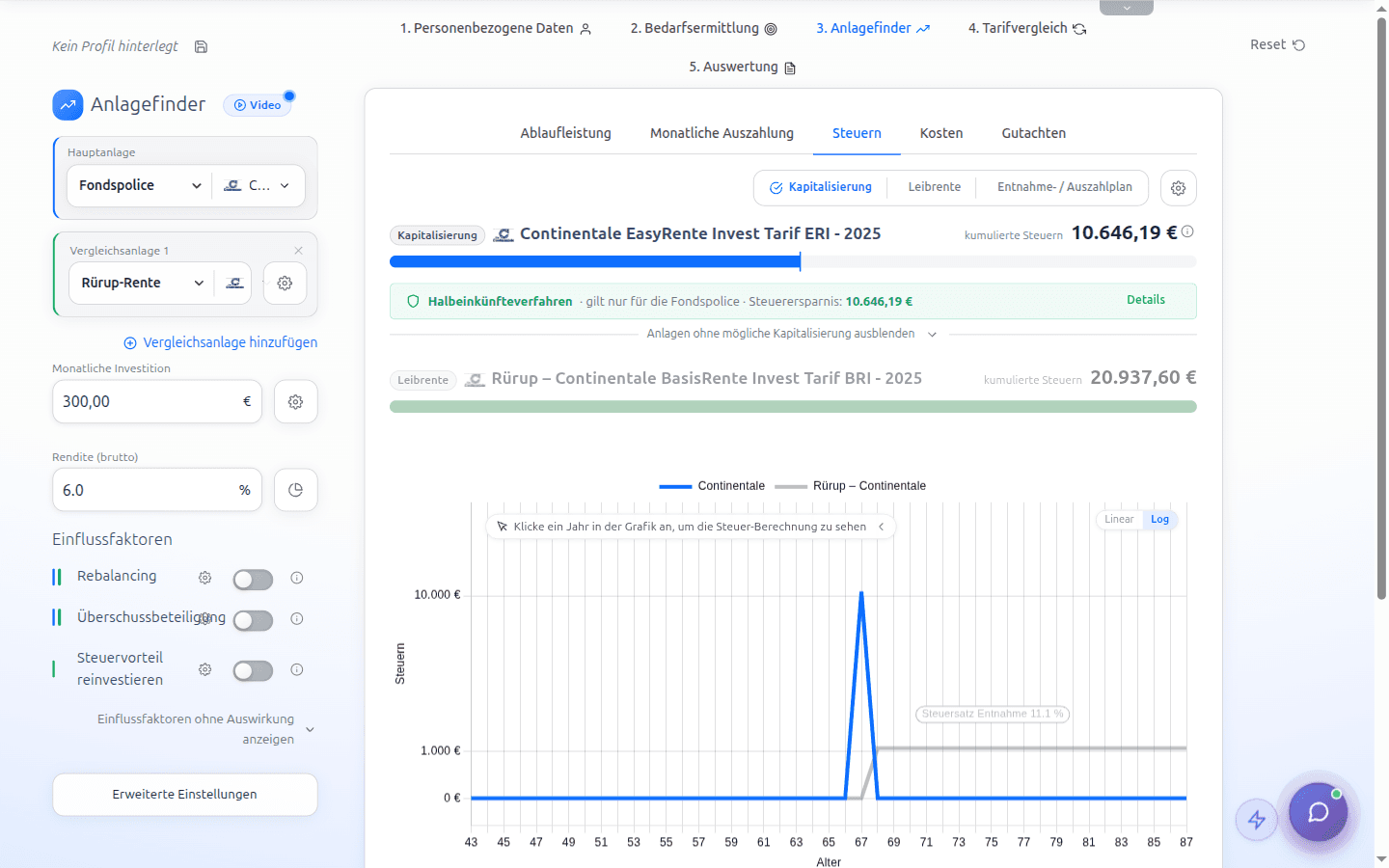Click the chart peak at age 67
Image resolution: width=1389 pixels, height=868 pixels.
click(x=861, y=592)
